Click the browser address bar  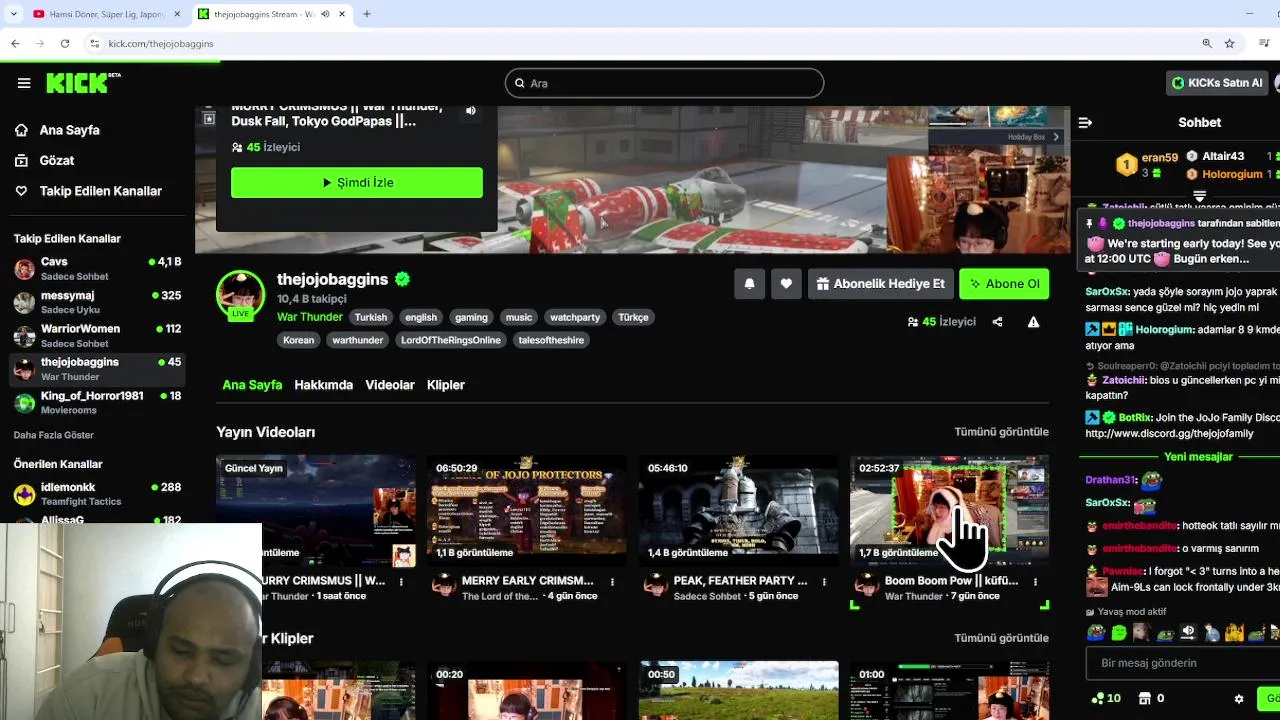640,43
